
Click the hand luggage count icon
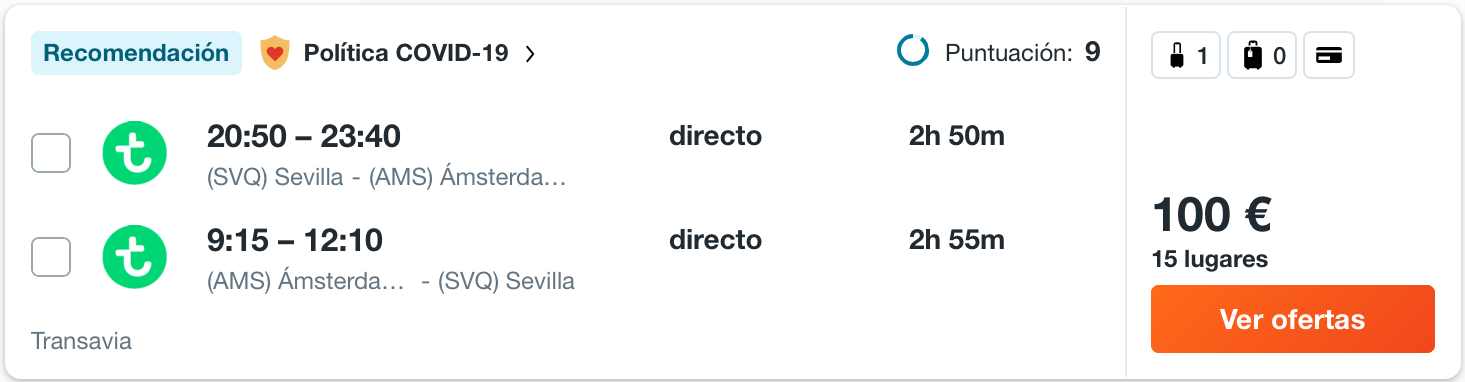(1186, 56)
